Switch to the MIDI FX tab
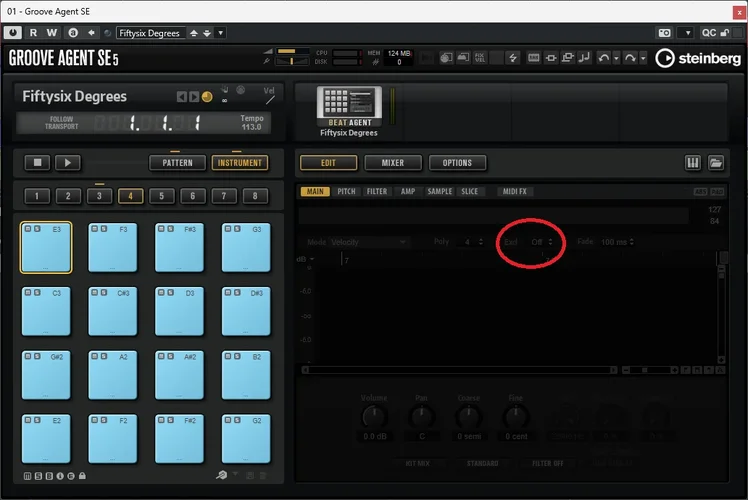 pos(515,191)
